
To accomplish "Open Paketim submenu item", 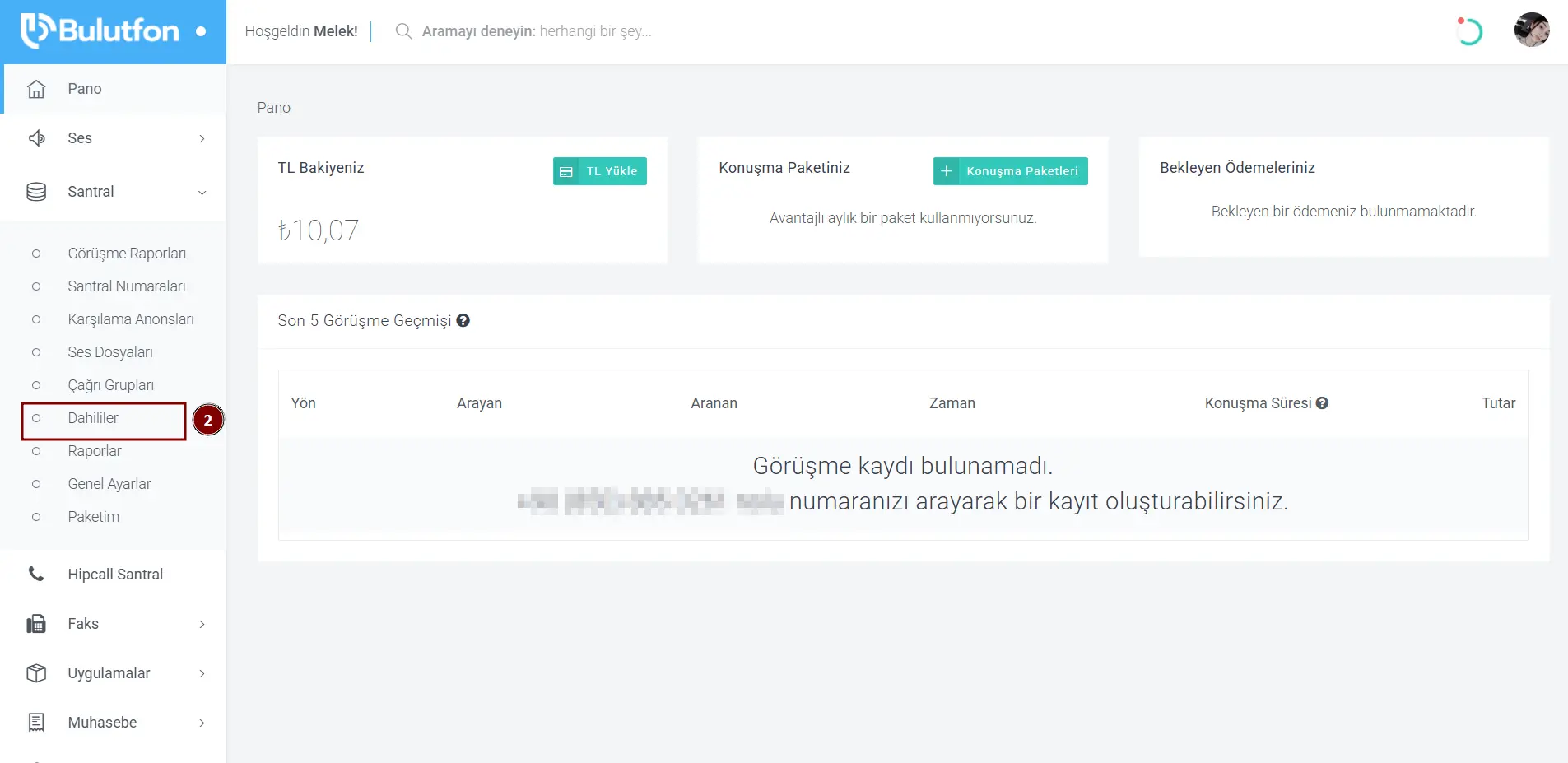I will (94, 517).
